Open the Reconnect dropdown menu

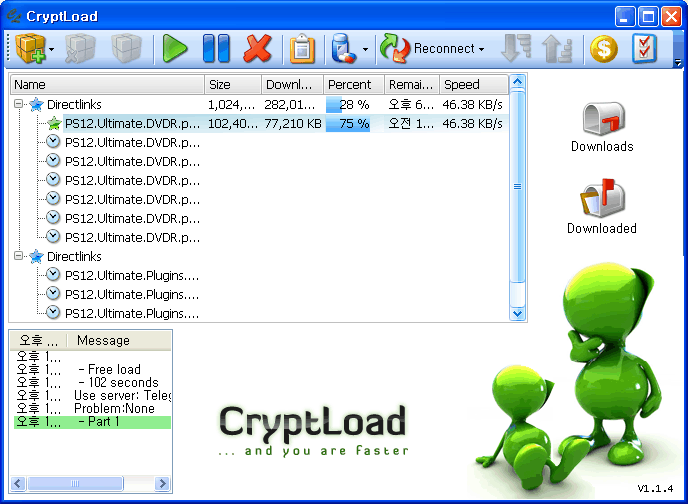481,49
